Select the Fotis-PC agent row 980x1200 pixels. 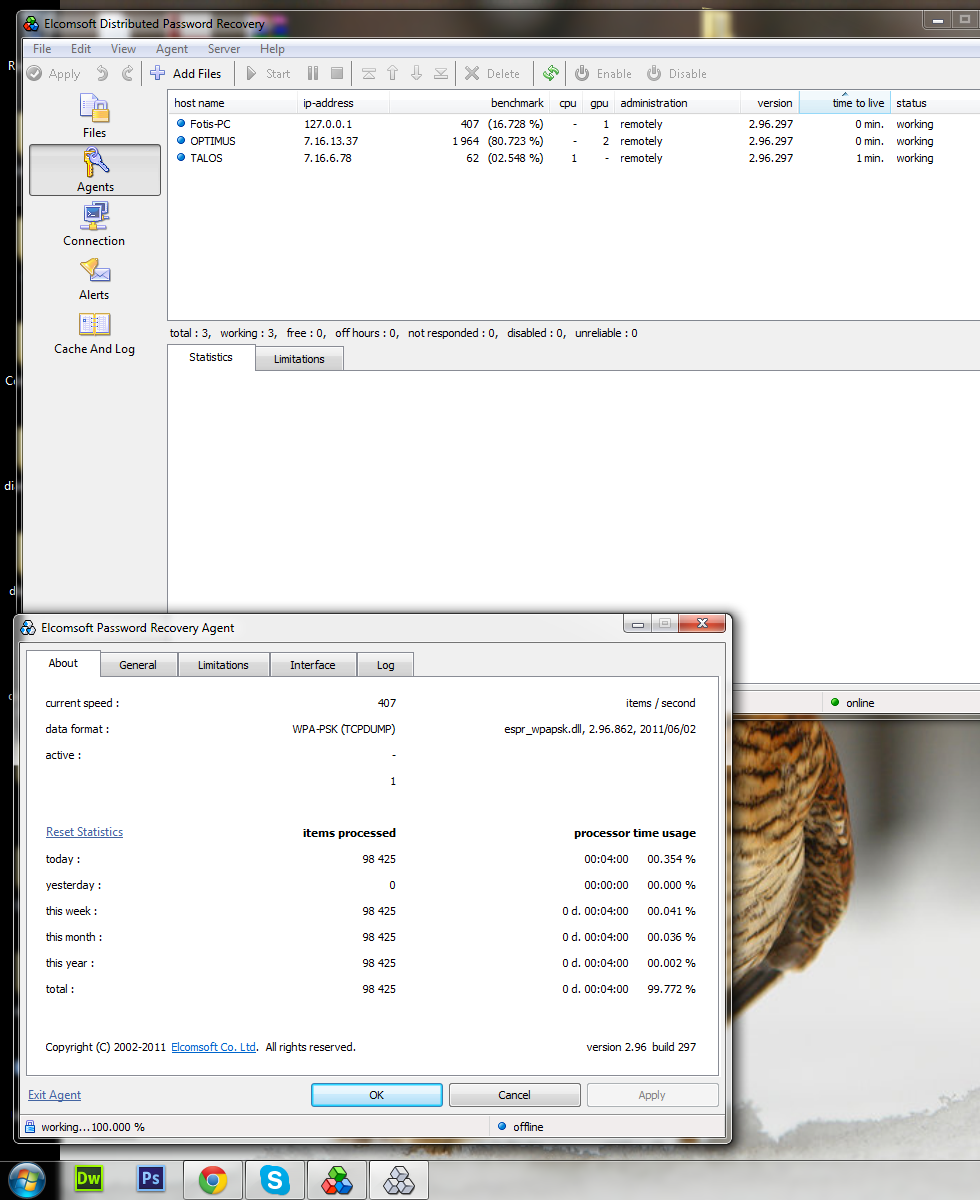tap(574, 124)
